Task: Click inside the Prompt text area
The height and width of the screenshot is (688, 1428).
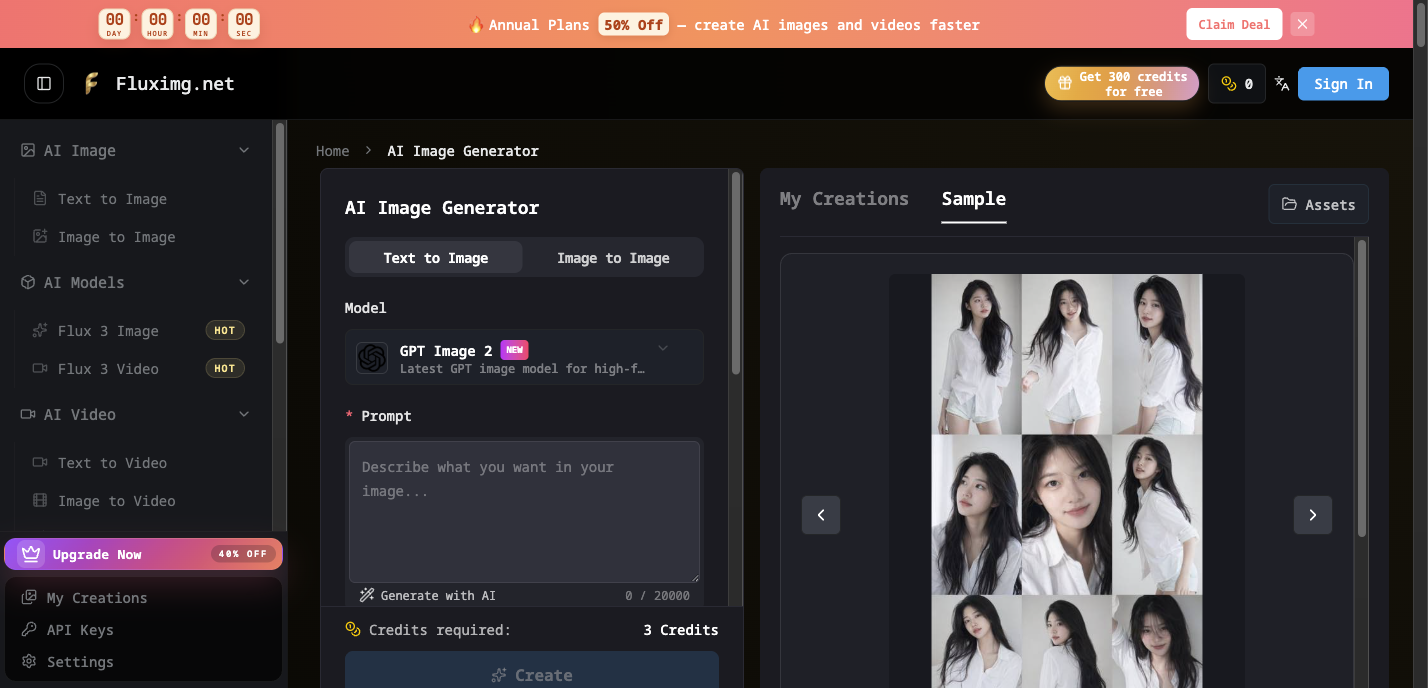Action: point(524,512)
